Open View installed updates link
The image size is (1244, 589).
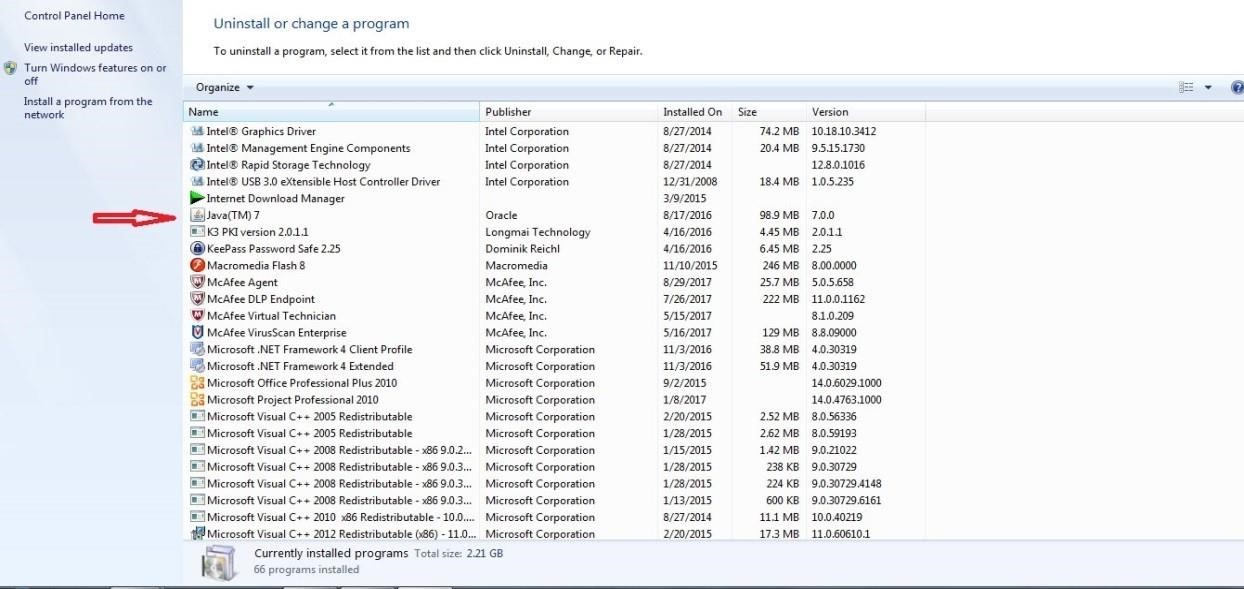78,47
